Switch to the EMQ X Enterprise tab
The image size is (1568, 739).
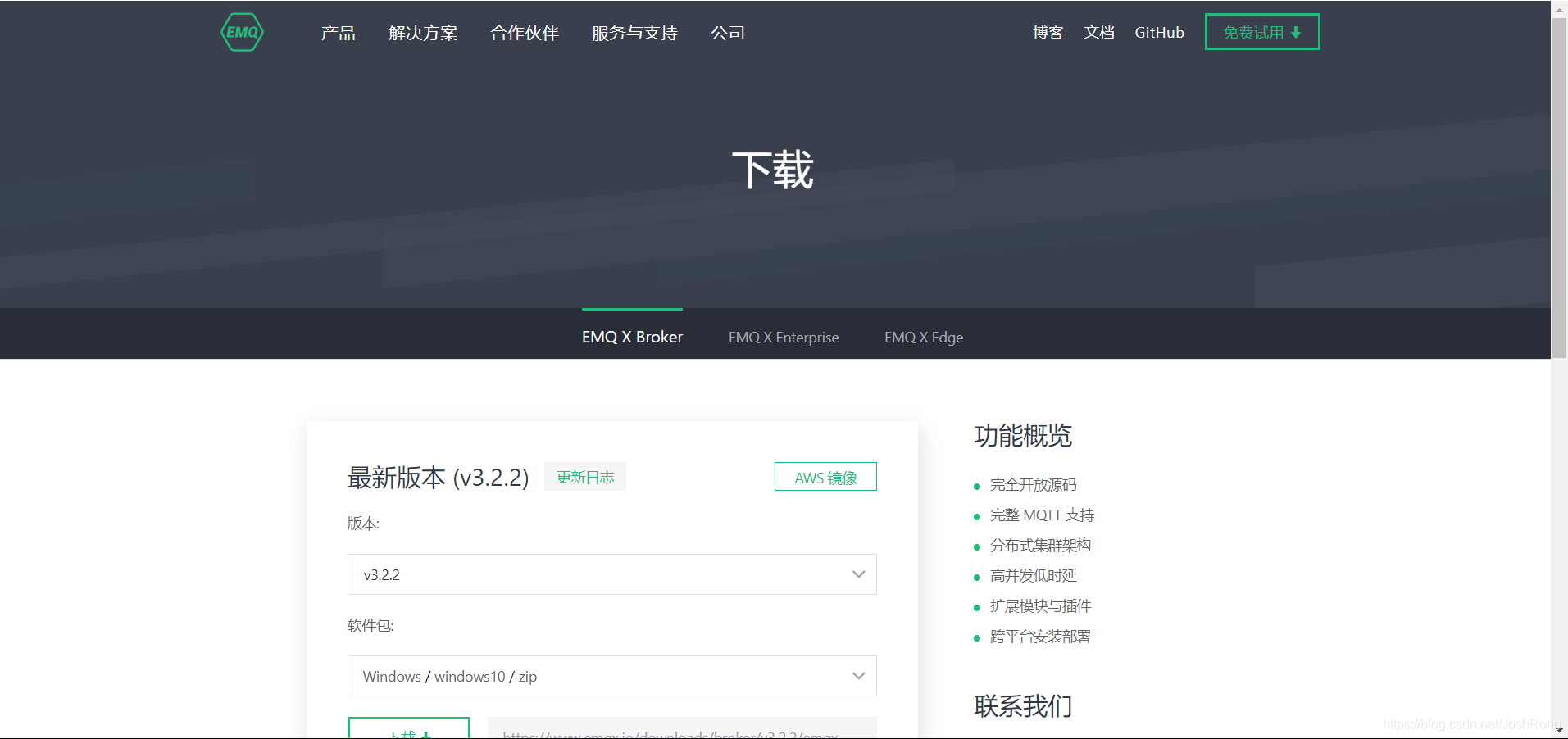[784, 337]
